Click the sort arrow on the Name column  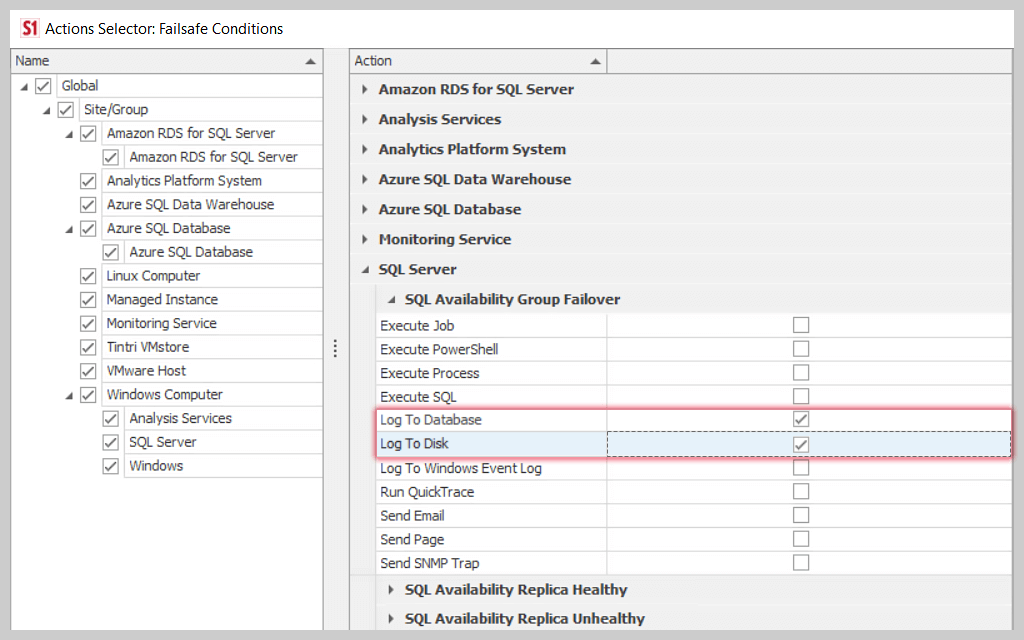coord(310,60)
